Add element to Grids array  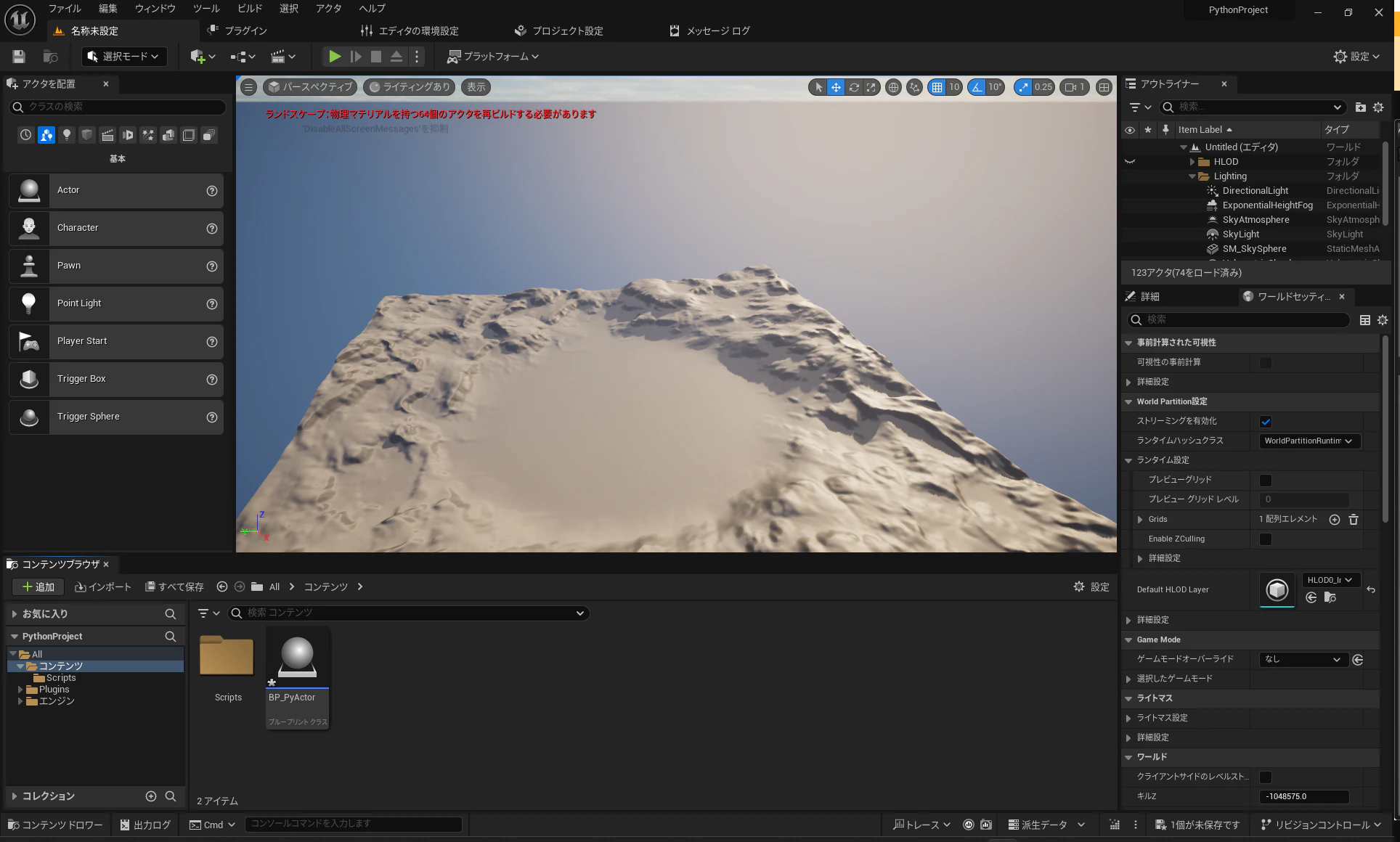point(1334,520)
